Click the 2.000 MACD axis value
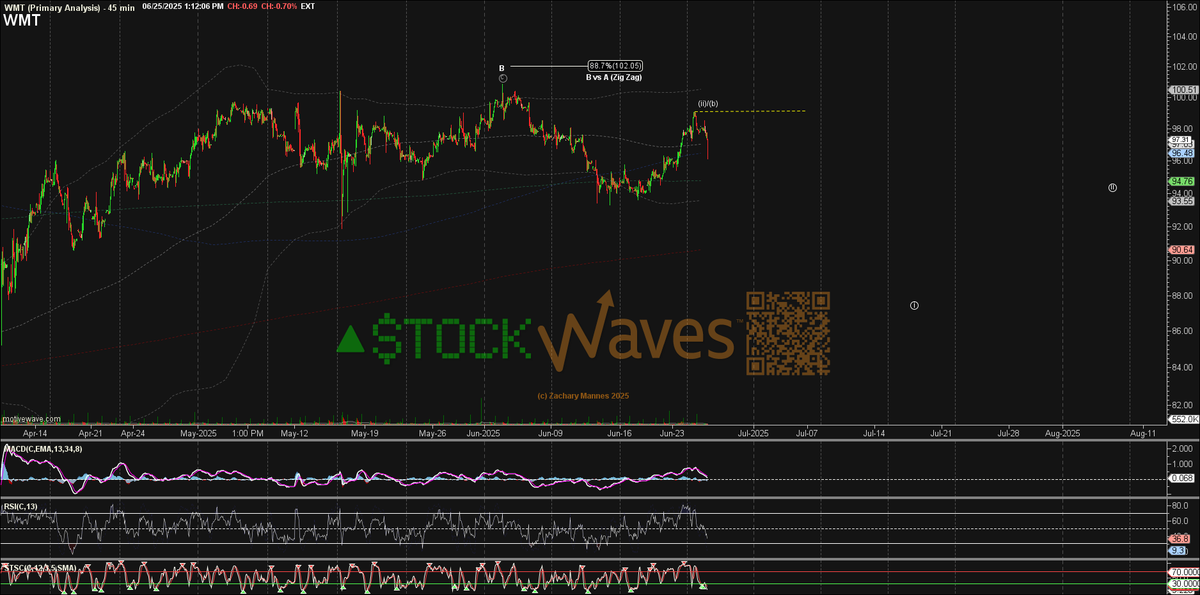 [1180, 449]
